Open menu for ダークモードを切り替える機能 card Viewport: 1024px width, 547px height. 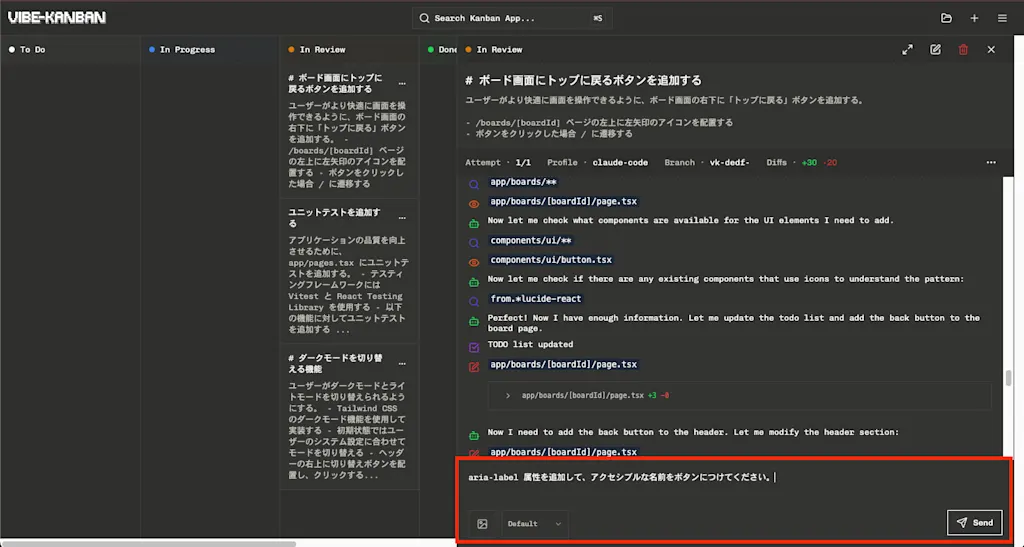402,364
